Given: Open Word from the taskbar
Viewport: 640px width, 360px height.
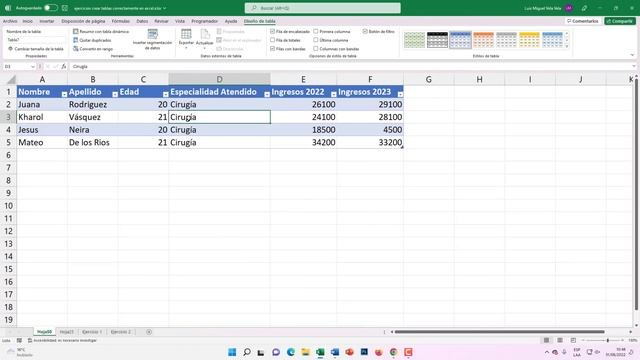Looking at the screenshot, I should coord(335,352).
